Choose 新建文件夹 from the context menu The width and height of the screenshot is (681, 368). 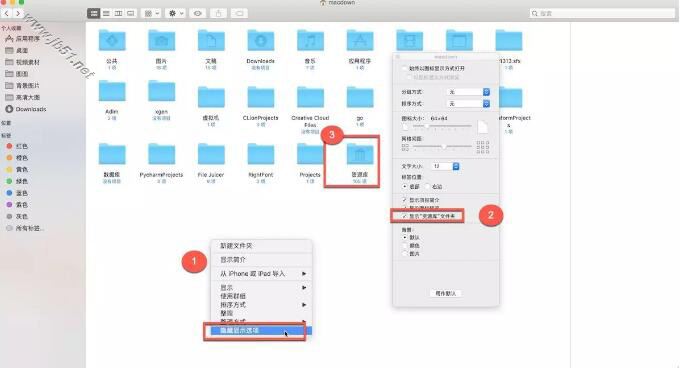coord(262,246)
